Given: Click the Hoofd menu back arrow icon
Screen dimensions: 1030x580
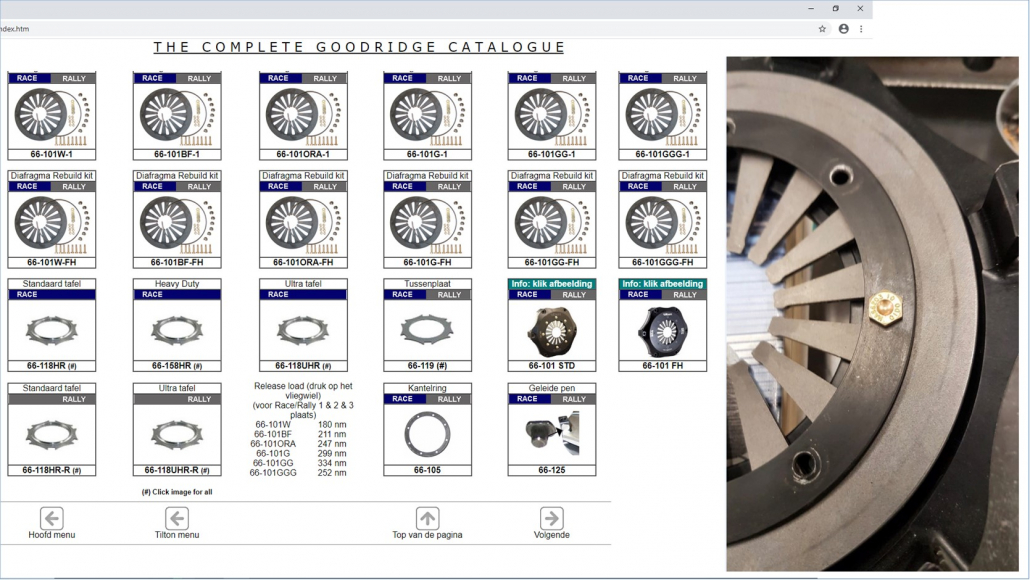Looking at the screenshot, I should tap(52, 518).
